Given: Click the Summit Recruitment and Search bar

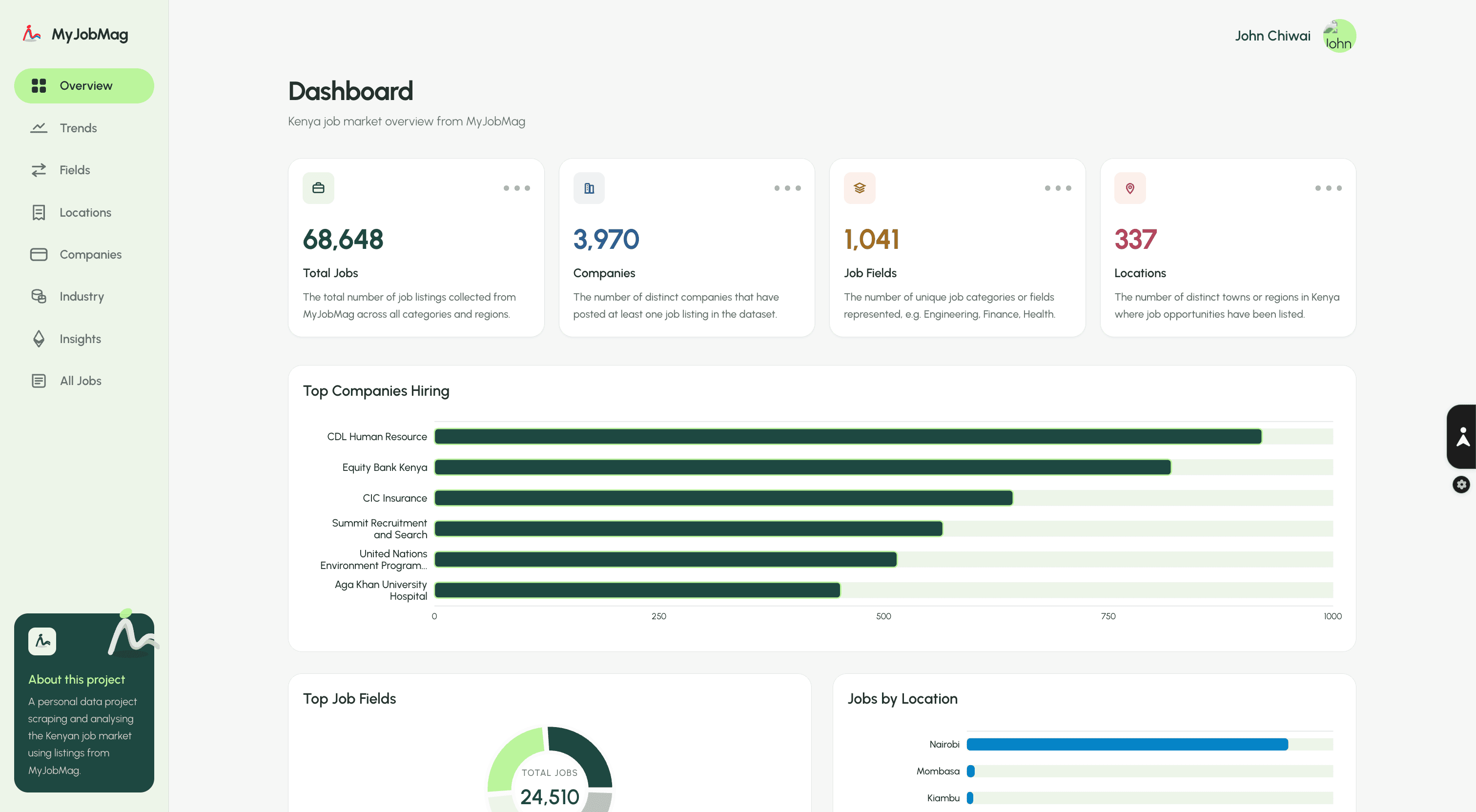Looking at the screenshot, I should coord(689,529).
